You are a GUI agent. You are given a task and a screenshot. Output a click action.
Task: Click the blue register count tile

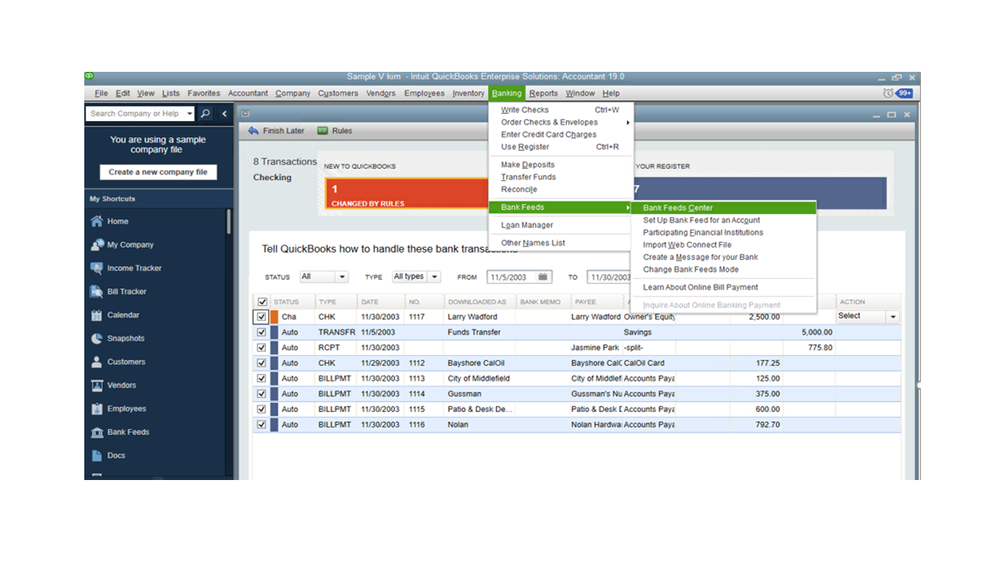tap(759, 193)
